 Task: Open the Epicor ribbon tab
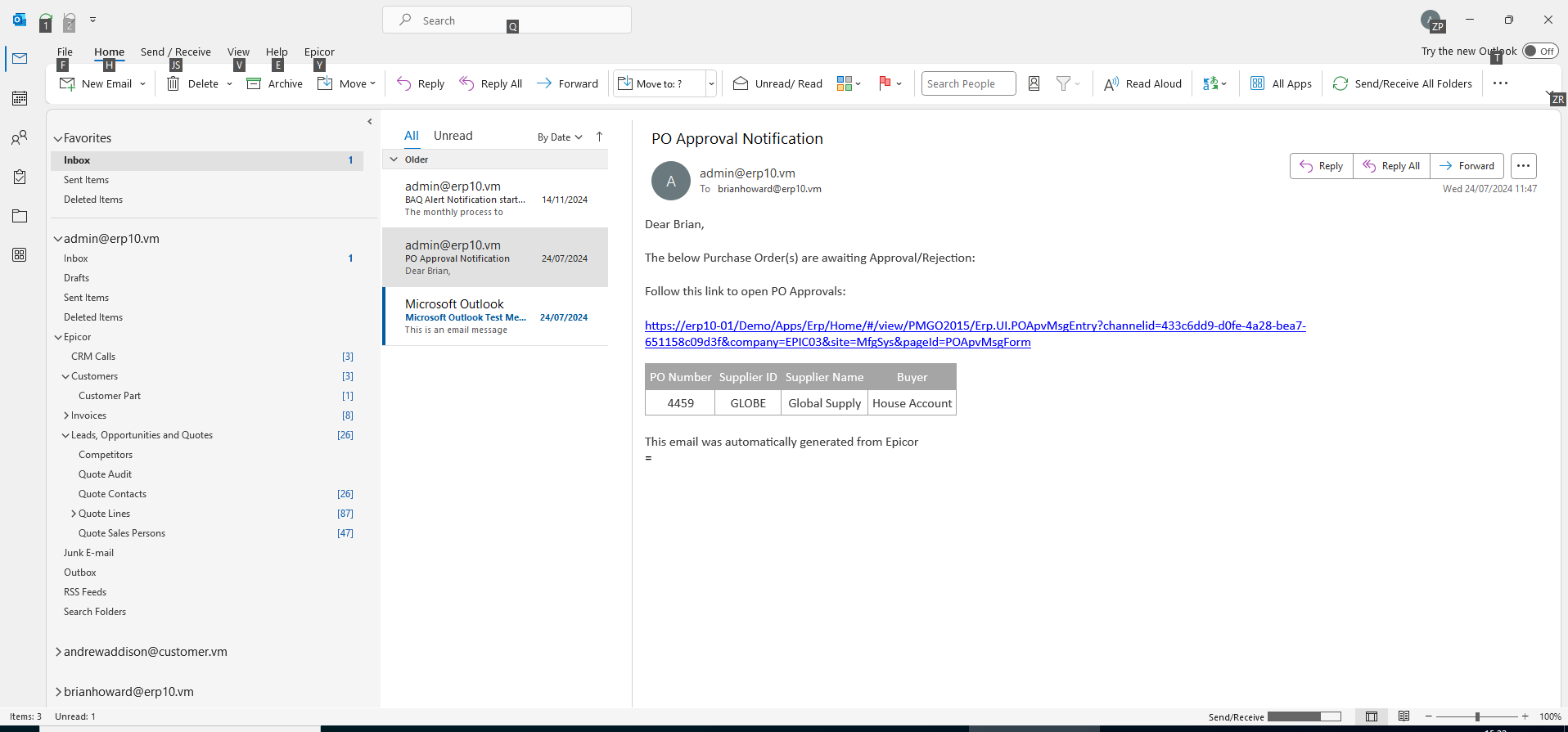tap(319, 52)
